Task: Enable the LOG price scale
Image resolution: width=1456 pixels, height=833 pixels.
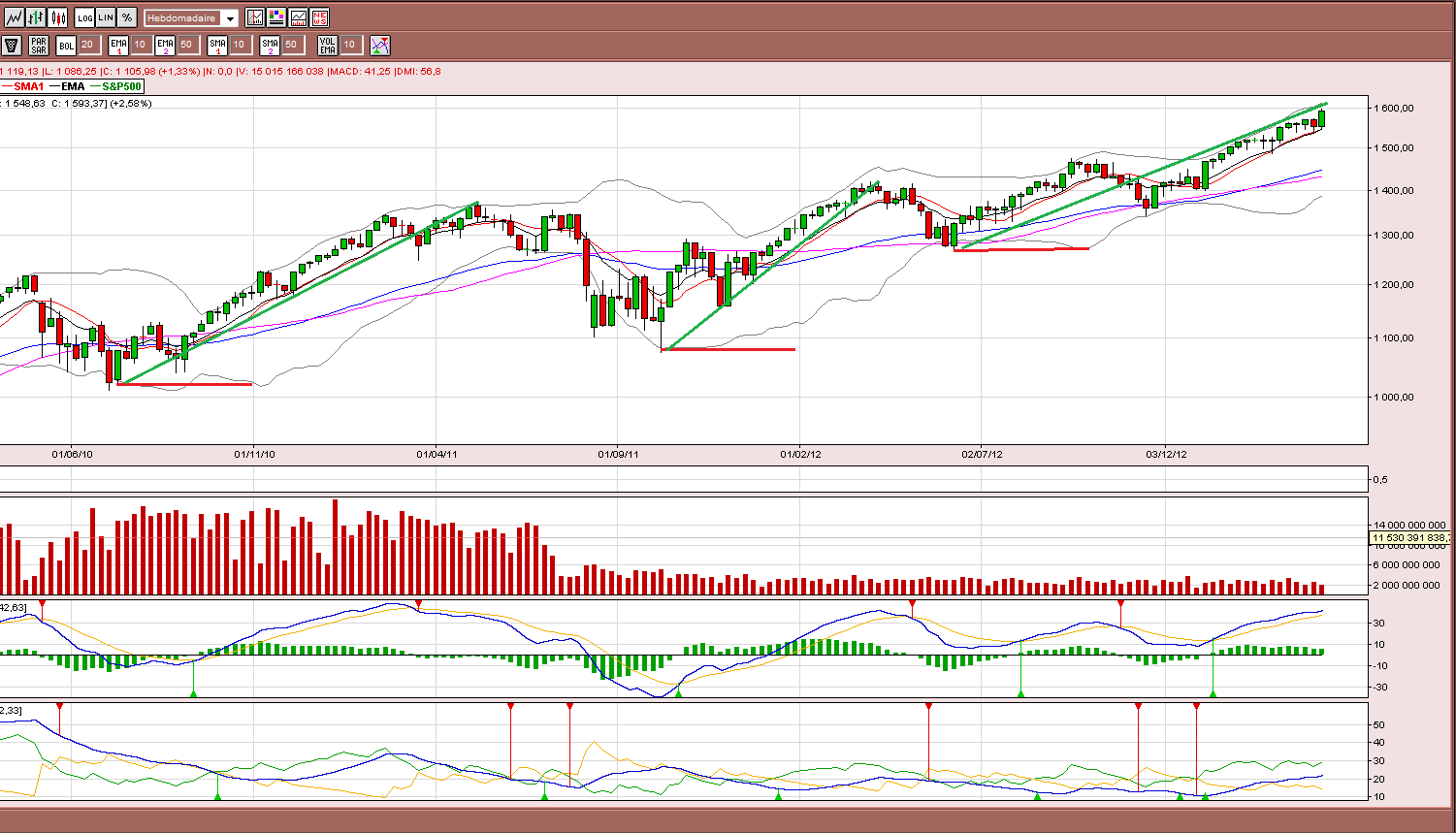Action: [84, 17]
